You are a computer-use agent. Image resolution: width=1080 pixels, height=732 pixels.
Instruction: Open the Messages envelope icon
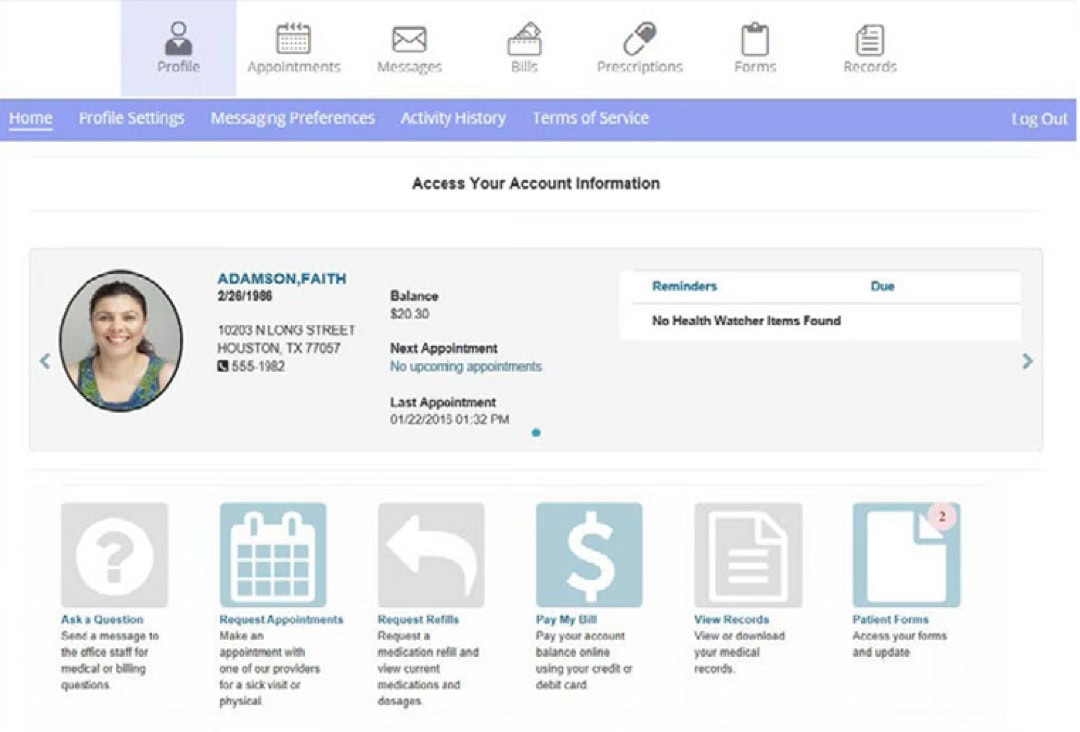[409, 40]
